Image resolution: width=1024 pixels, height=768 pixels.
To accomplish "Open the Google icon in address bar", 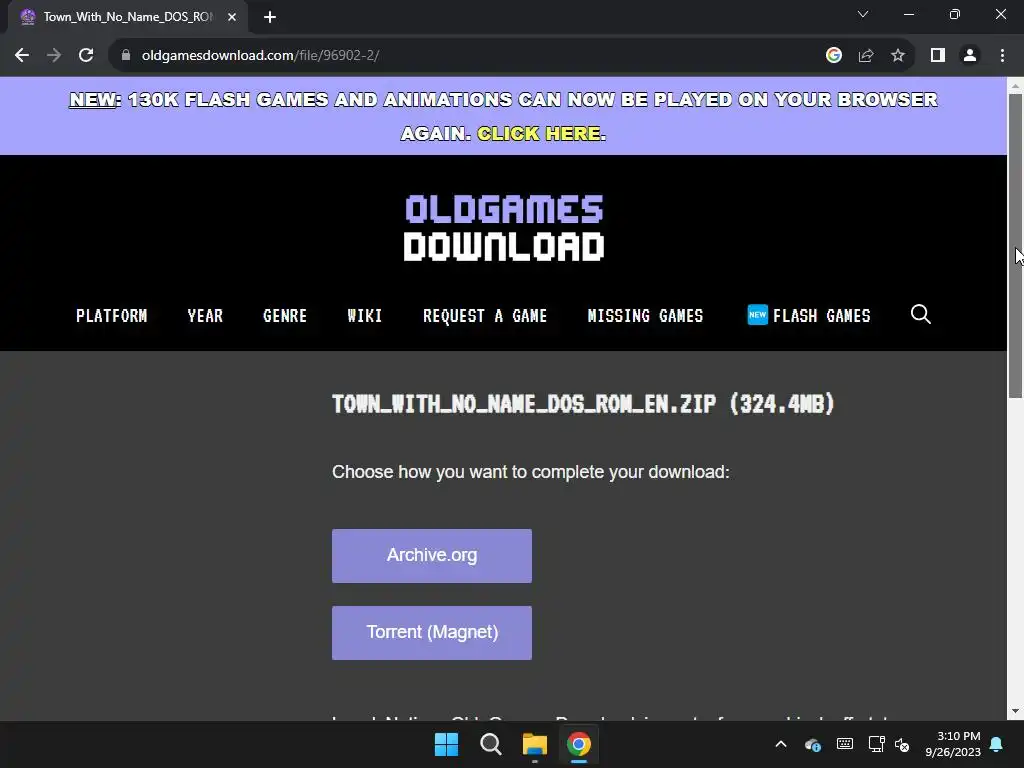I will click(x=833, y=56).
